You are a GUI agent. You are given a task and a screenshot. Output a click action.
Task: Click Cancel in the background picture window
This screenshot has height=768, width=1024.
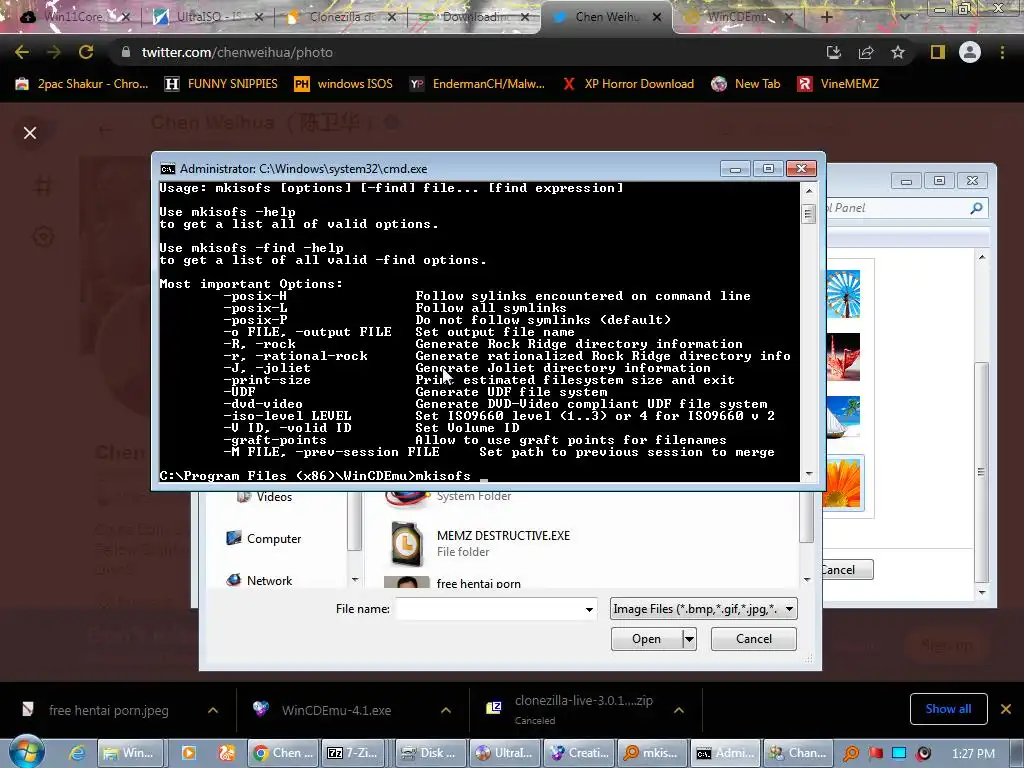(847, 570)
